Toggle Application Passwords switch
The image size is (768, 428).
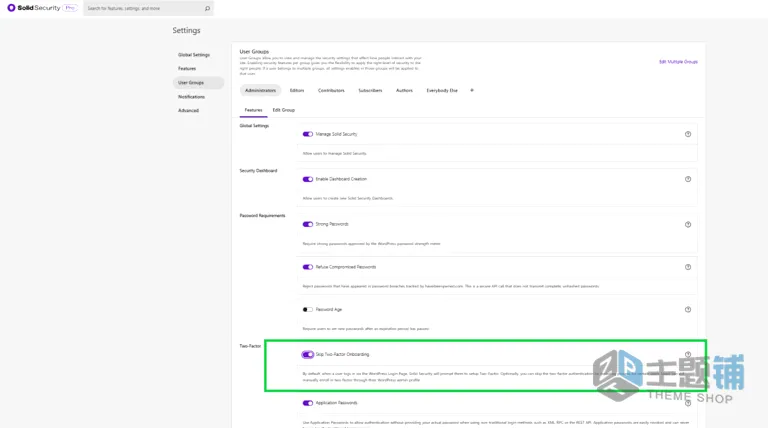point(308,403)
